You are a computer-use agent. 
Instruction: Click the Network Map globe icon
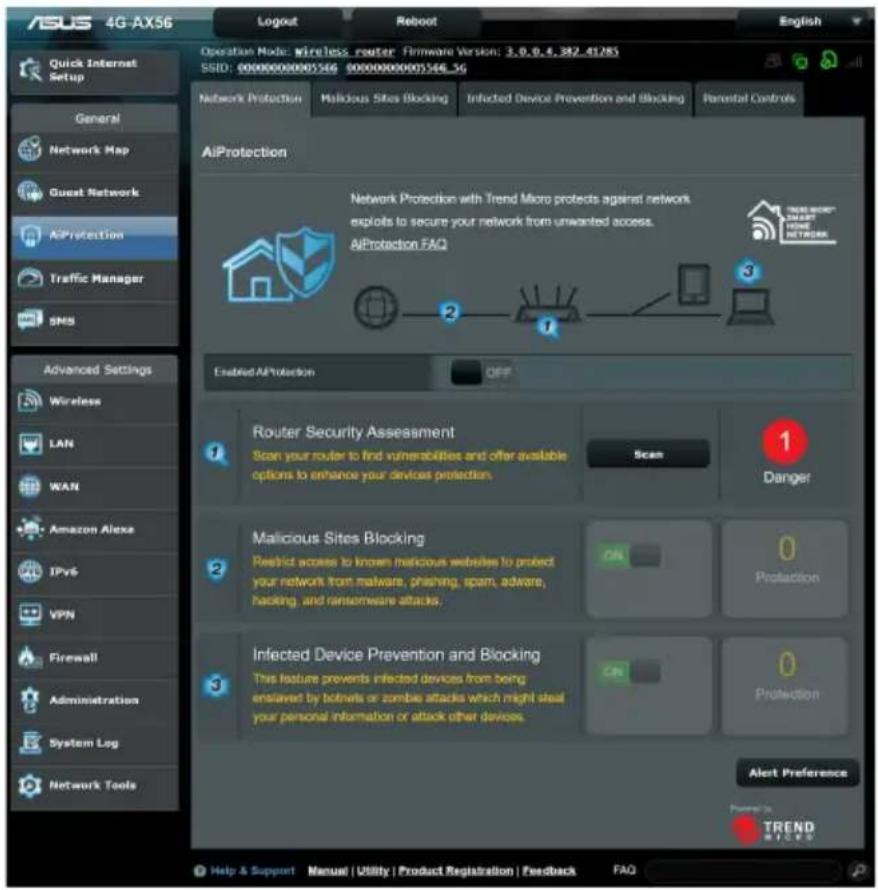[30, 150]
